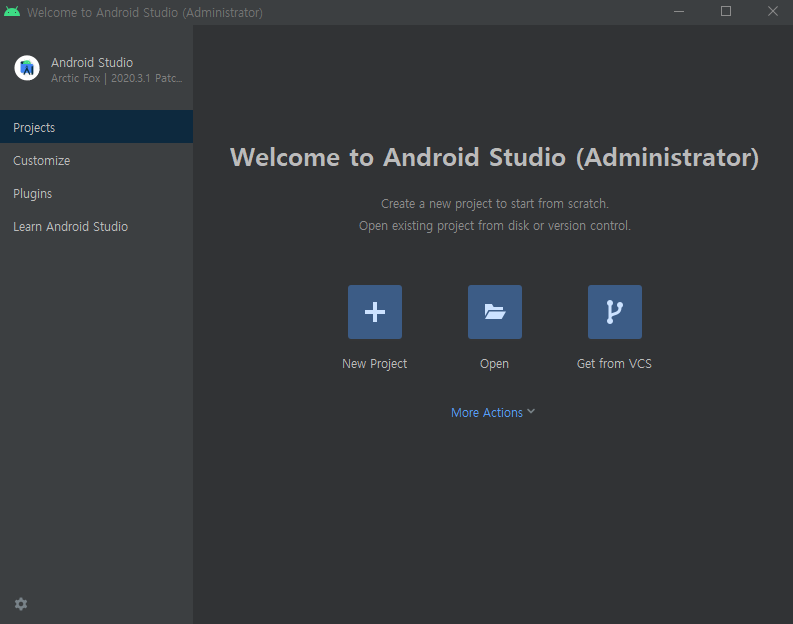
Task: Go to Learn Android Studio
Action: [97, 227]
